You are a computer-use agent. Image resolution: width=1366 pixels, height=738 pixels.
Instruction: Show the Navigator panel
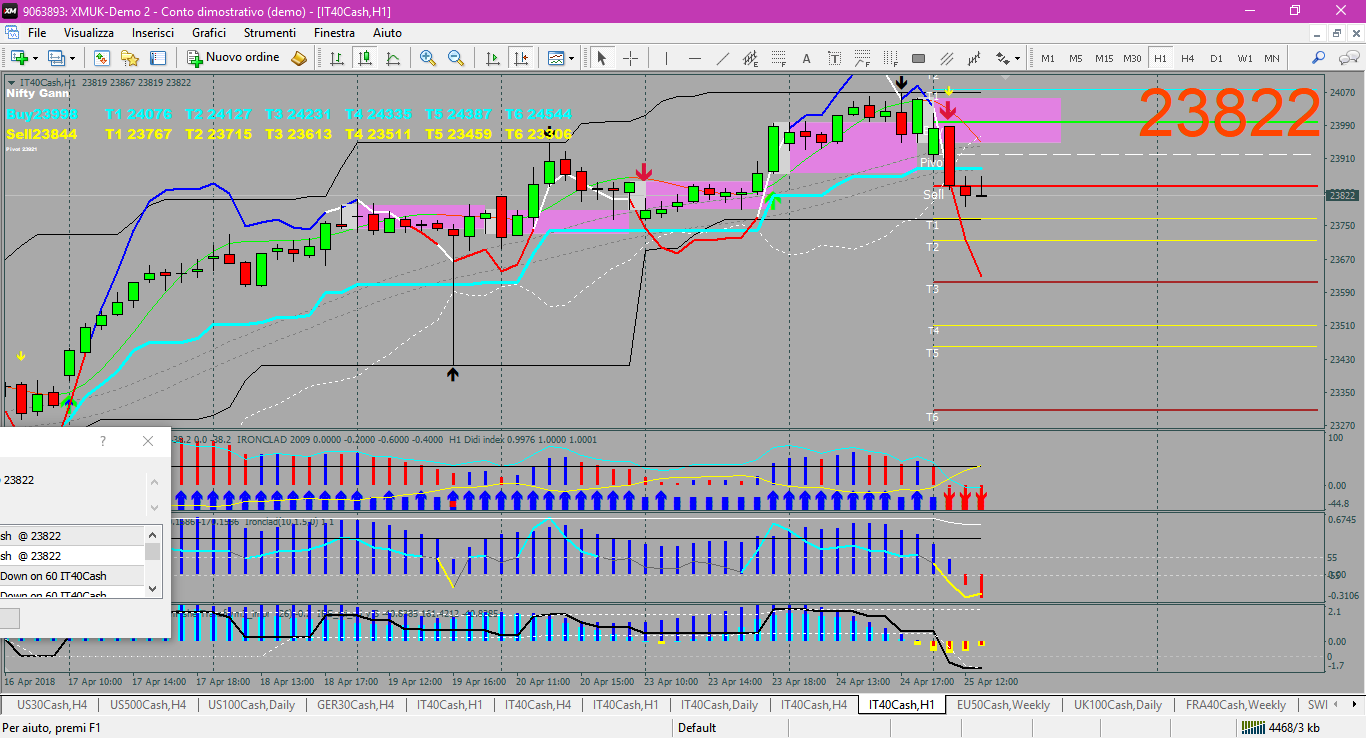(129, 58)
